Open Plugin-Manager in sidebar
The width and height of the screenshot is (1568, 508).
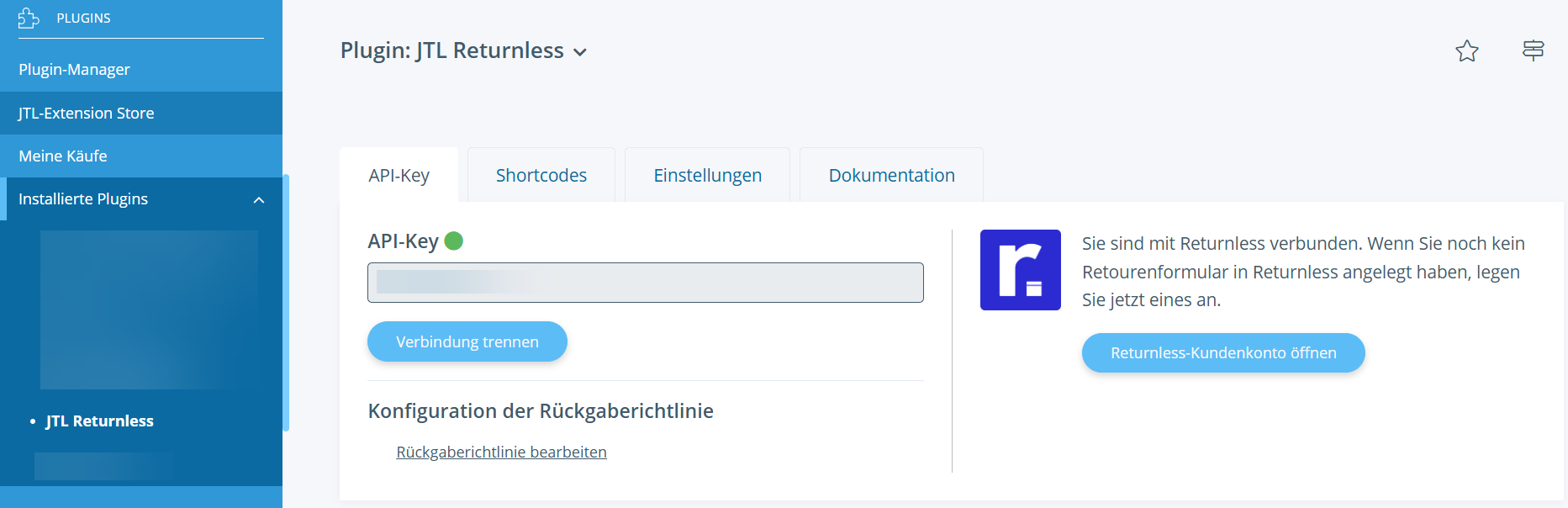coord(74,69)
